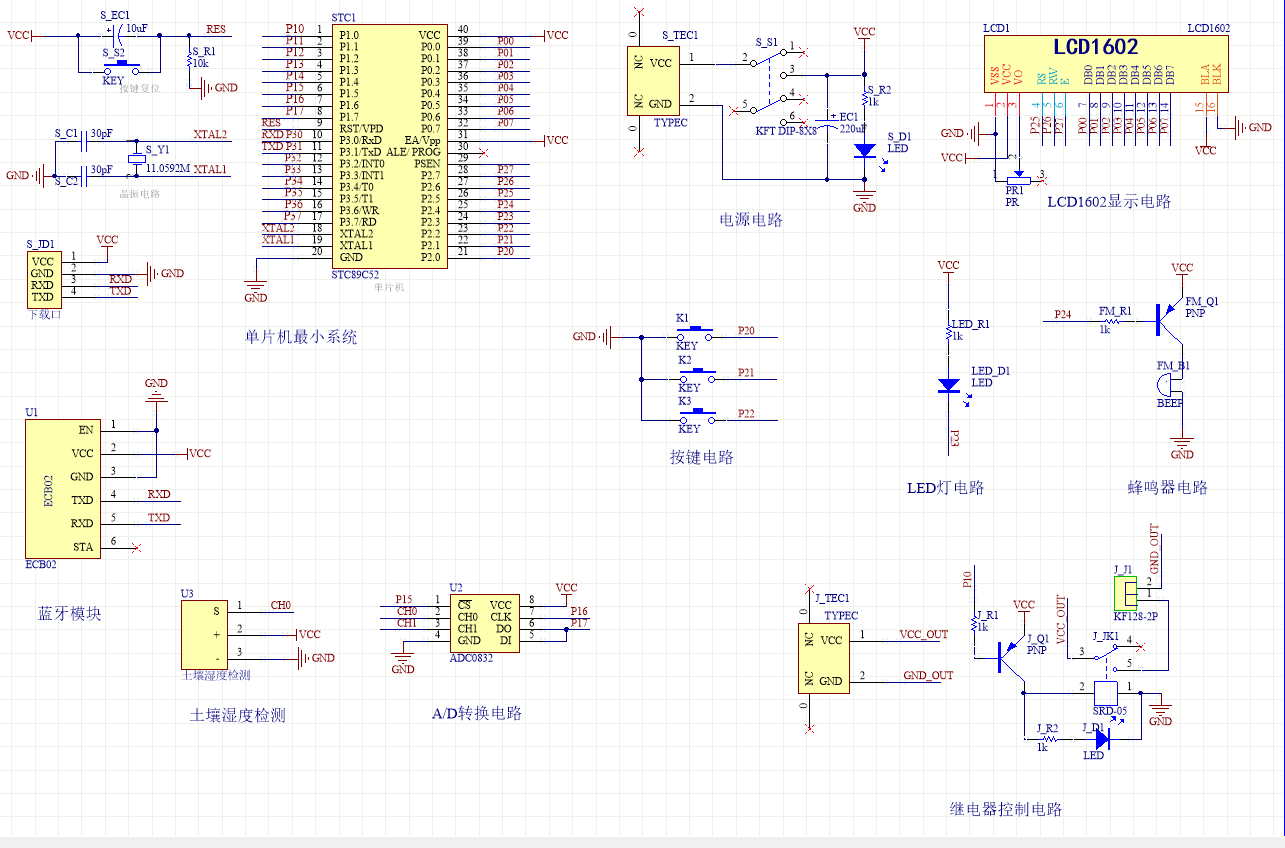Select the PR1 potentiometer under the LCD
This screenshot has width=1285, height=848.
(x=1015, y=177)
